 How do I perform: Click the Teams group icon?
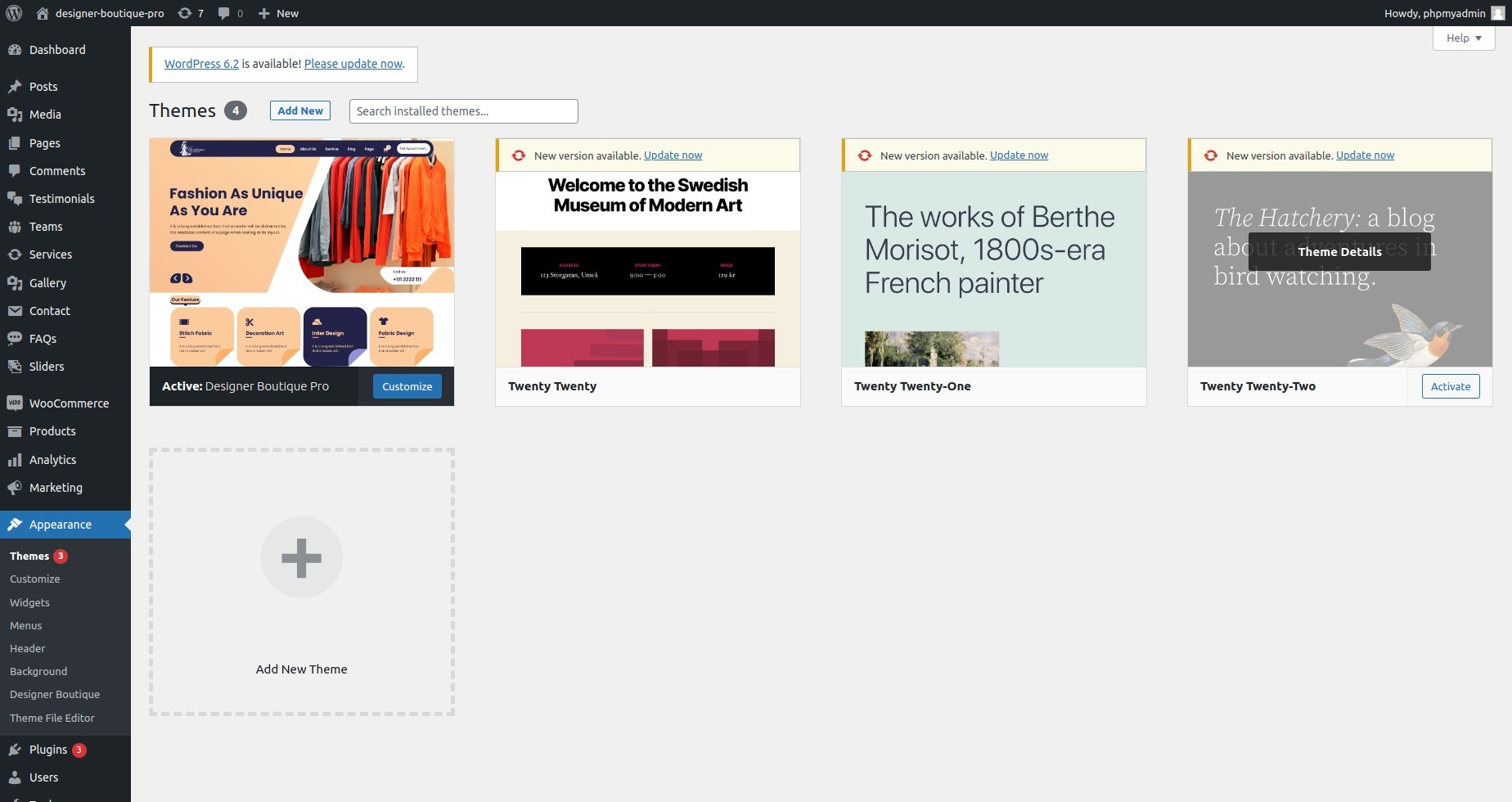tap(15, 227)
